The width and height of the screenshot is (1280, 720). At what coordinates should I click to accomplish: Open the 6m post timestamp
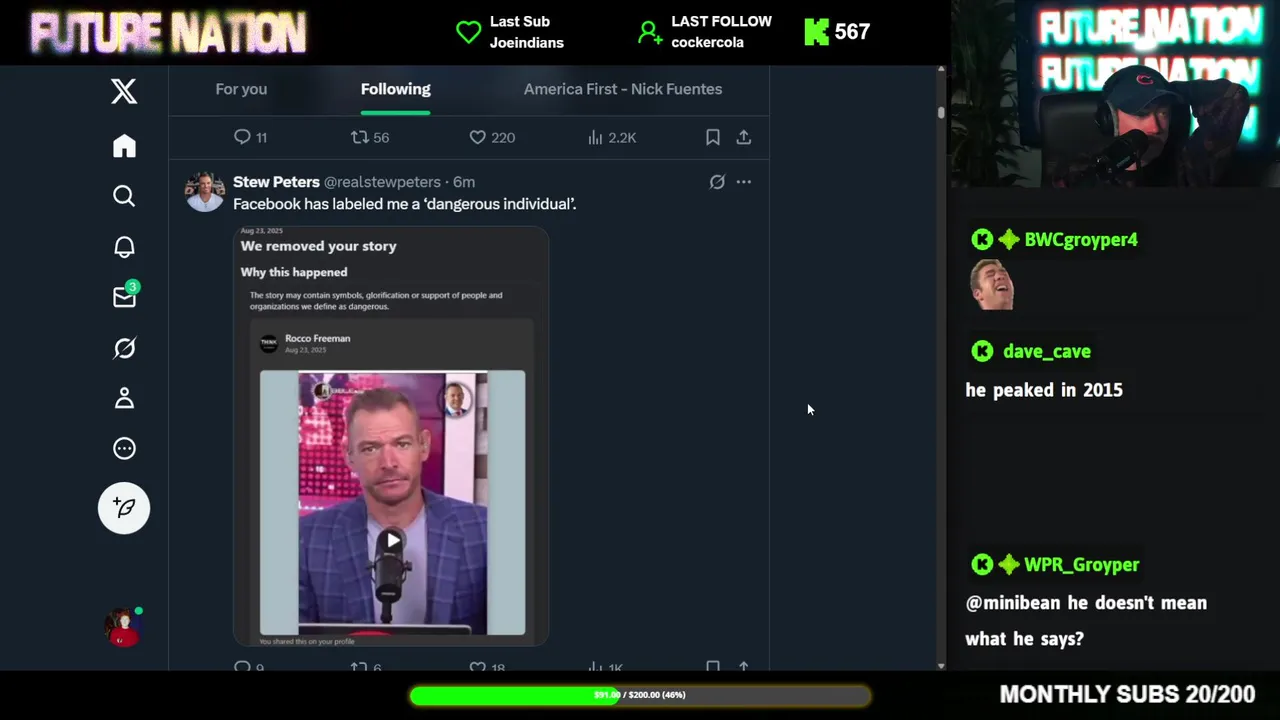tap(464, 182)
